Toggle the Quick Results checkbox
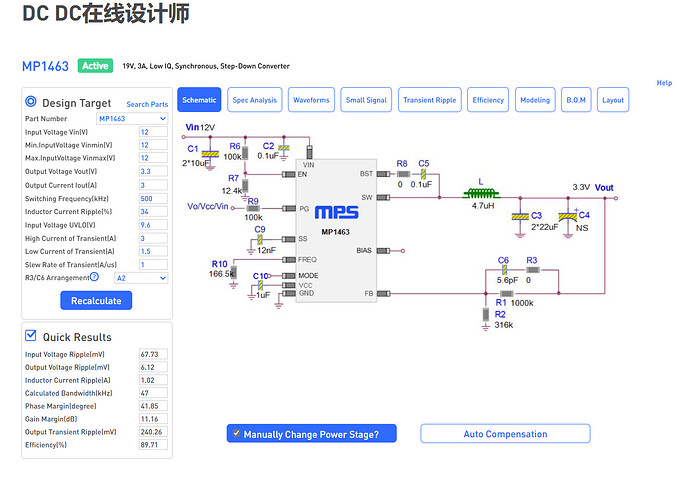 click(x=31, y=336)
